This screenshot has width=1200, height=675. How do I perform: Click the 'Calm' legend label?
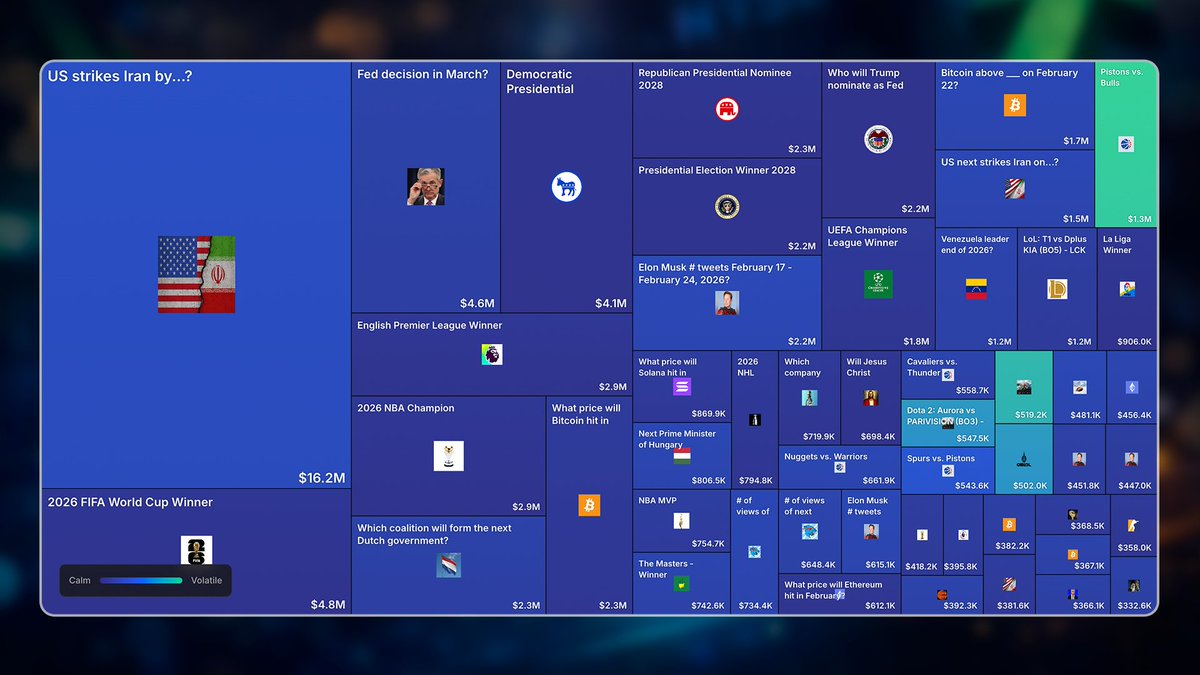tap(80, 580)
